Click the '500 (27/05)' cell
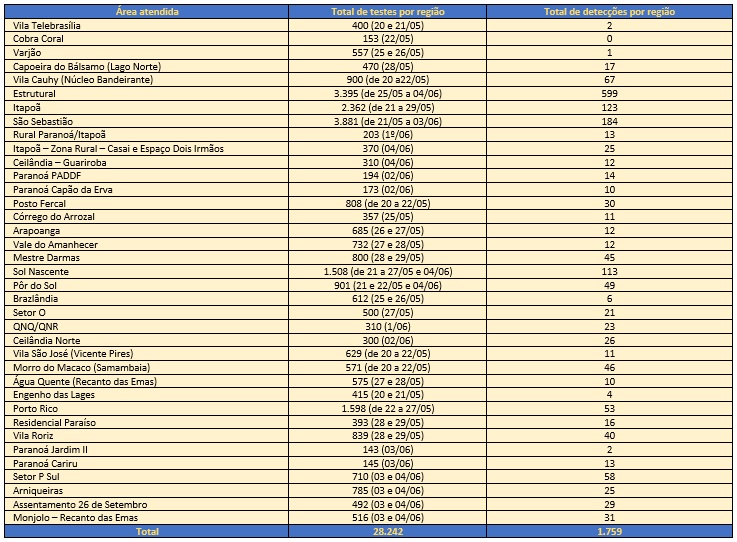 point(388,313)
